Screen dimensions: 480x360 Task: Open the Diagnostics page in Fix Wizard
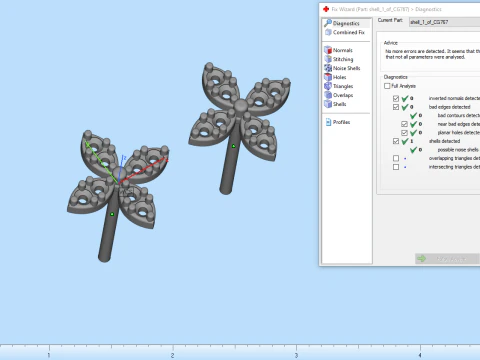click(x=346, y=23)
